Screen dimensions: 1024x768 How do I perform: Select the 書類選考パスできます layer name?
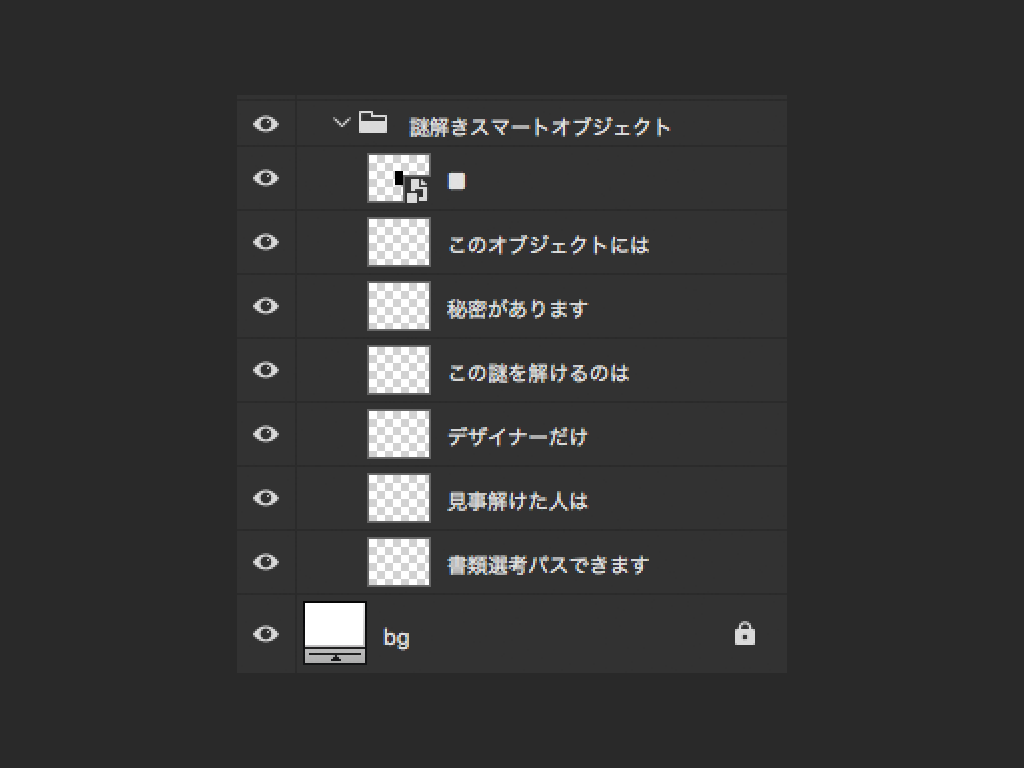[x=549, y=565]
